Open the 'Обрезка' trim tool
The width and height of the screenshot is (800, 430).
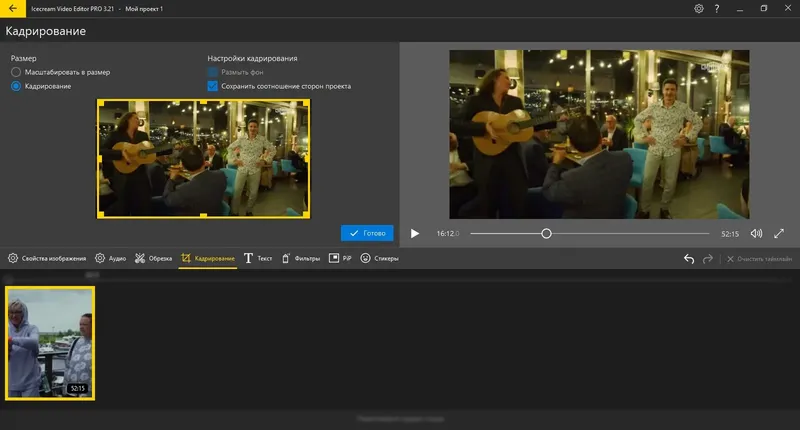click(x=154, y=259)
